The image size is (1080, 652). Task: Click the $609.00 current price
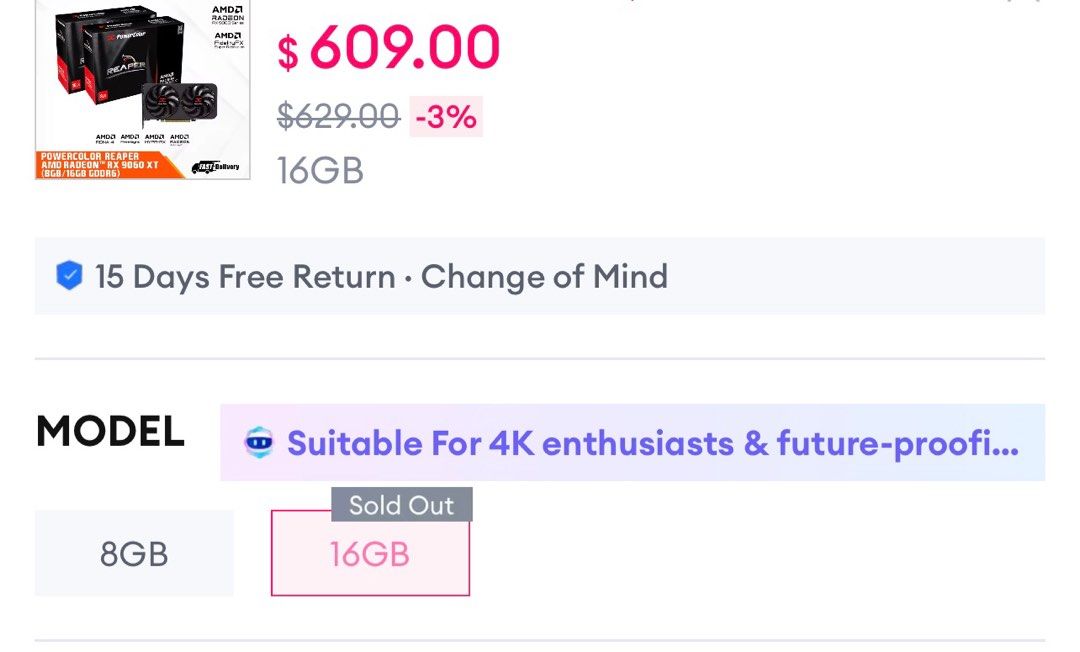tap(390, 48)
